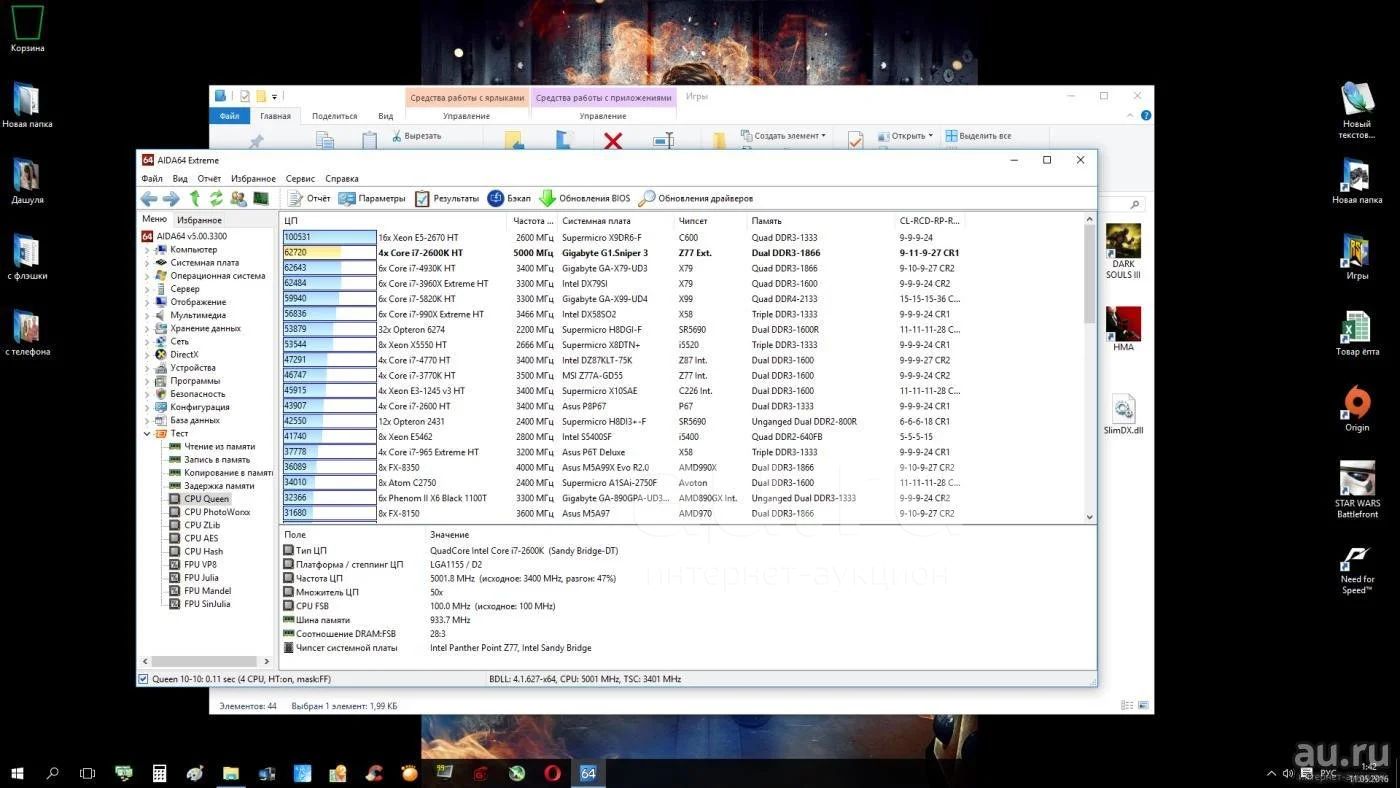Expand the DirectX tree node
Image resolution: width=1400 pixels, height=788 pixels.
coord(147,355)
